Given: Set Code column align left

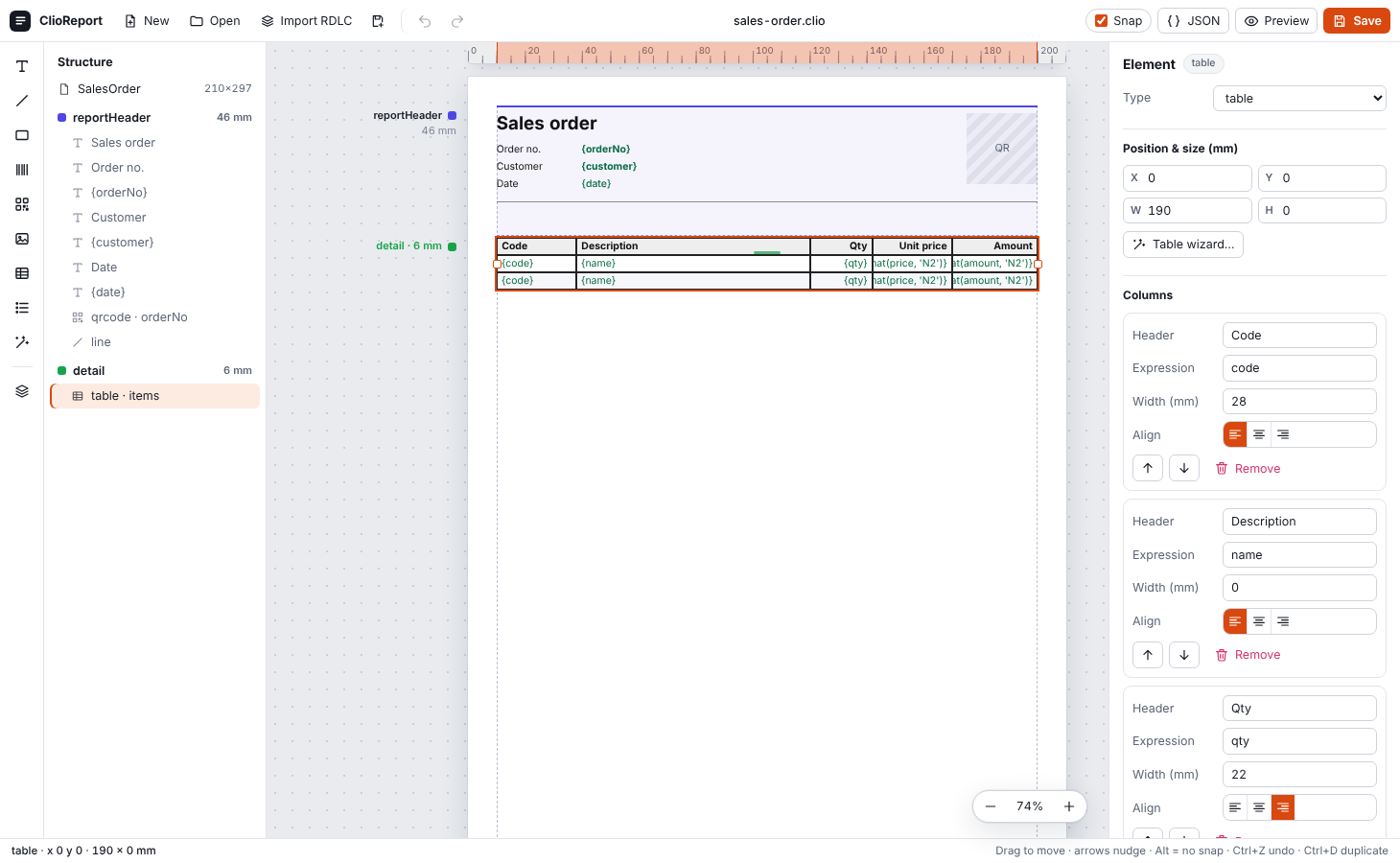Looking at the screenshot, I should pyautogui.click(x=1235, y=435).
